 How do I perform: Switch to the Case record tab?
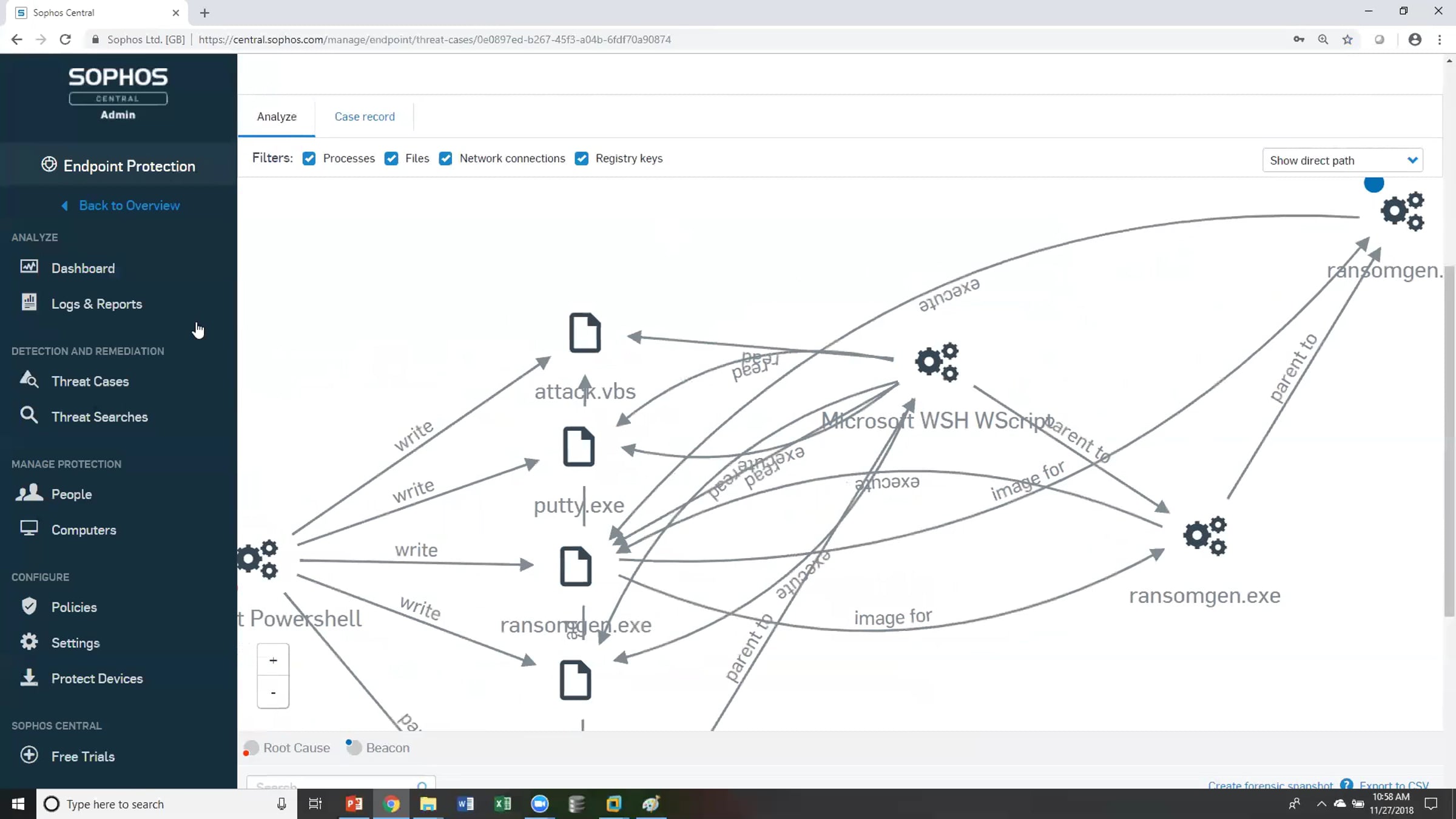365,116
